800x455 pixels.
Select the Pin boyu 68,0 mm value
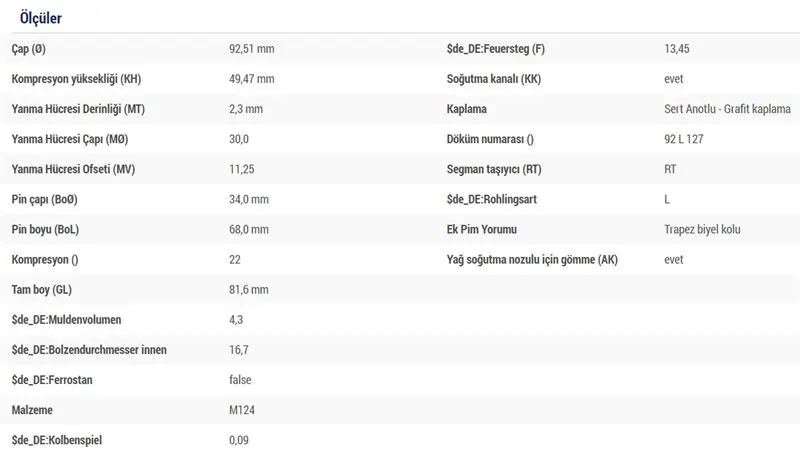point(248,230)
